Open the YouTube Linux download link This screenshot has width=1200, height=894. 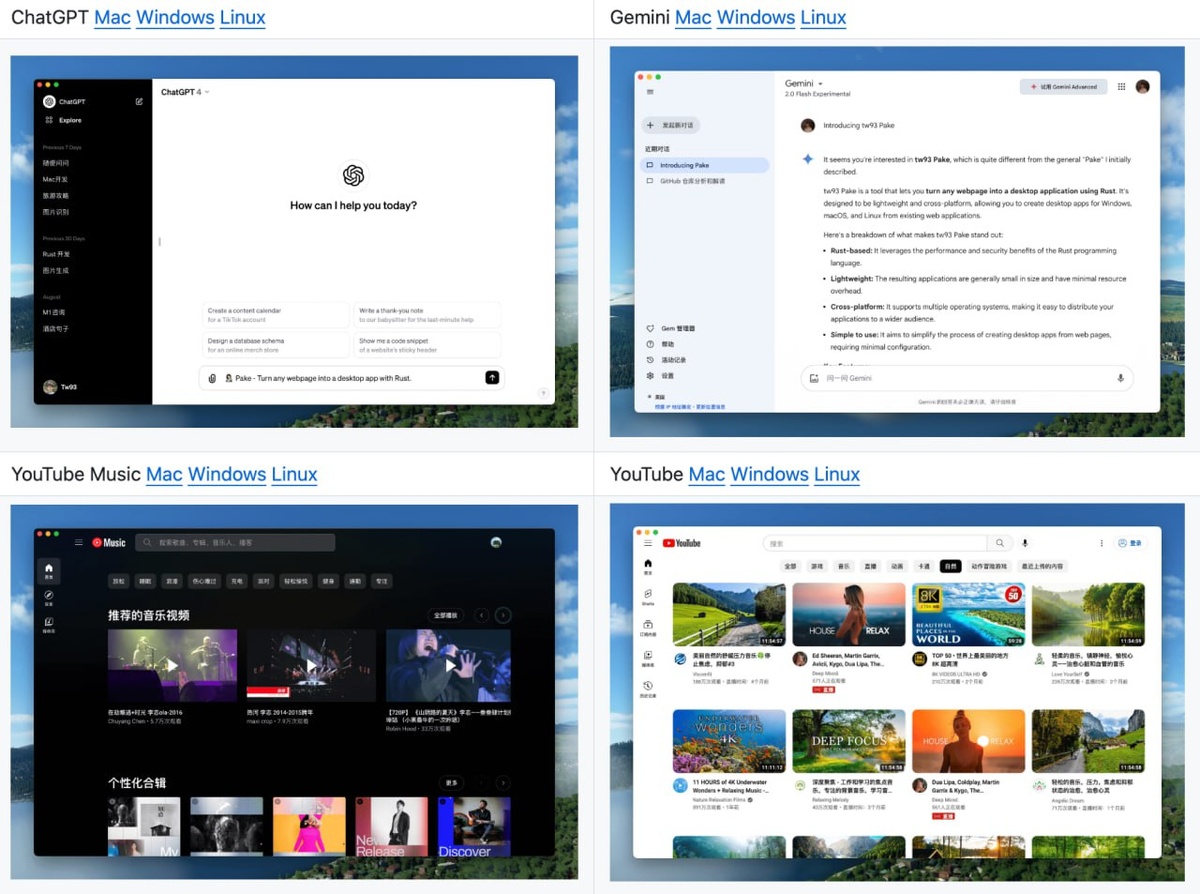tap(838, 474)
